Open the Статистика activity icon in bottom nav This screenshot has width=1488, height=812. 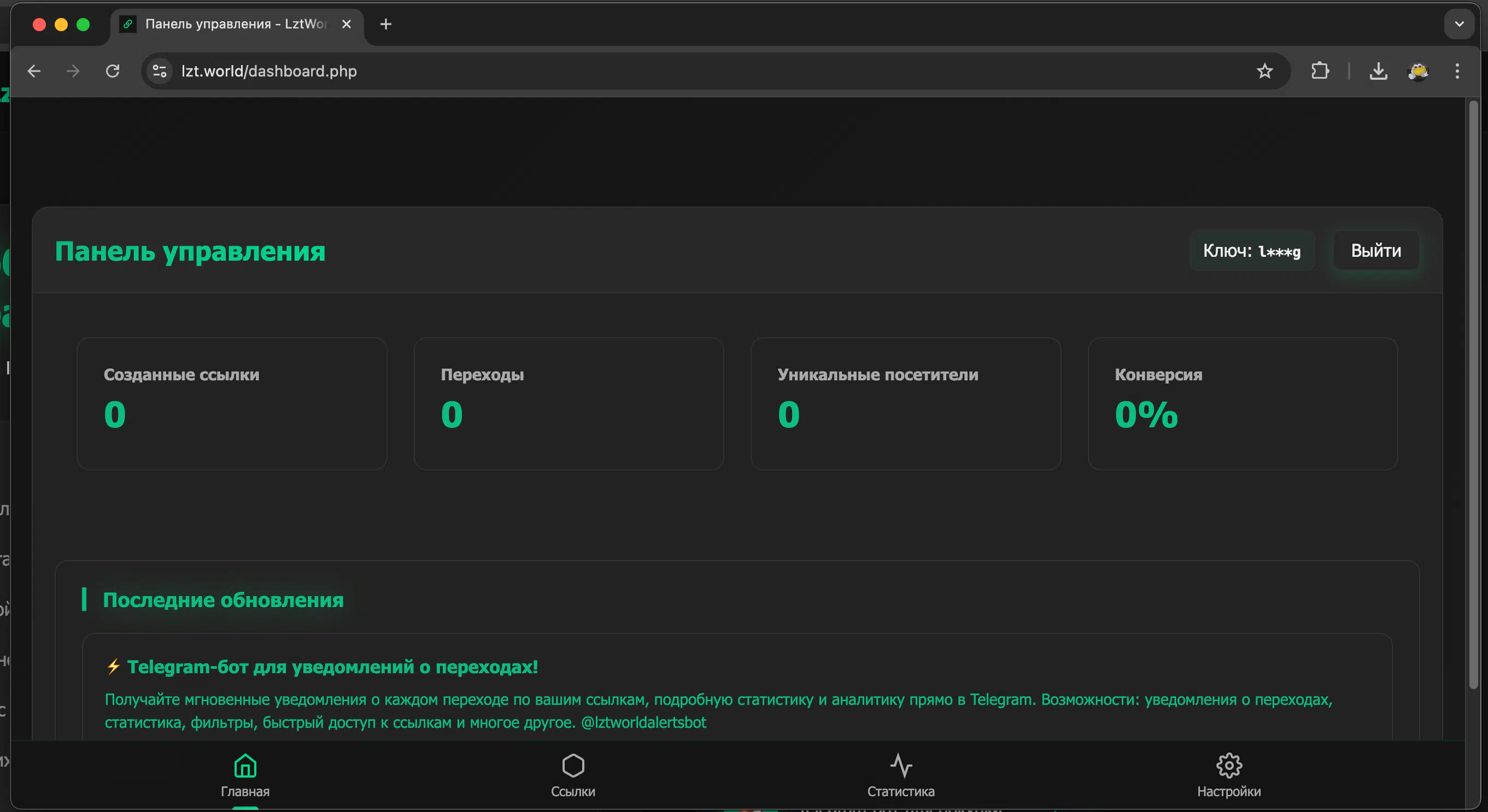pyautogui.click(x=900, y=766)
